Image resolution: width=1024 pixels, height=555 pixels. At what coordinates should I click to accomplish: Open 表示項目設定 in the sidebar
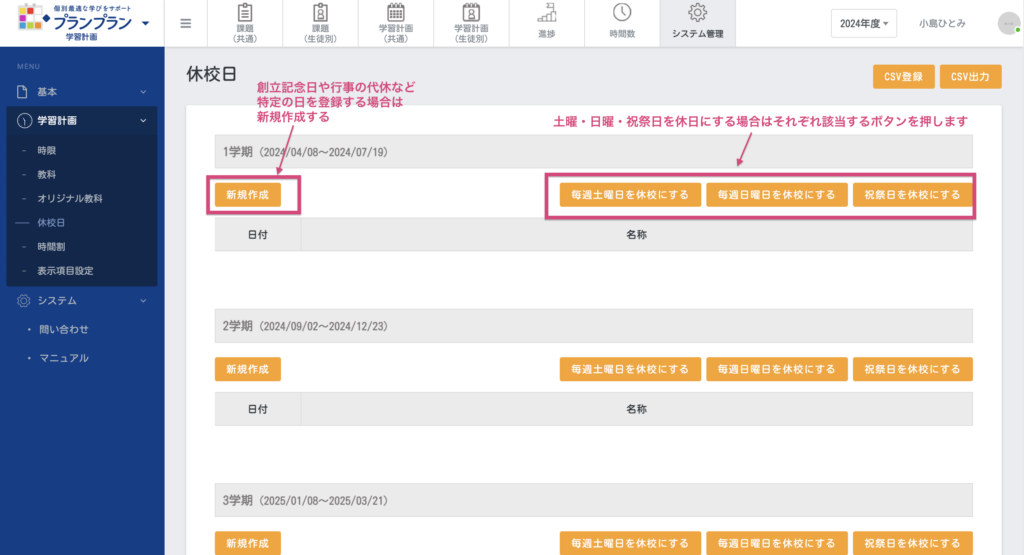click(x=65, y=270)
